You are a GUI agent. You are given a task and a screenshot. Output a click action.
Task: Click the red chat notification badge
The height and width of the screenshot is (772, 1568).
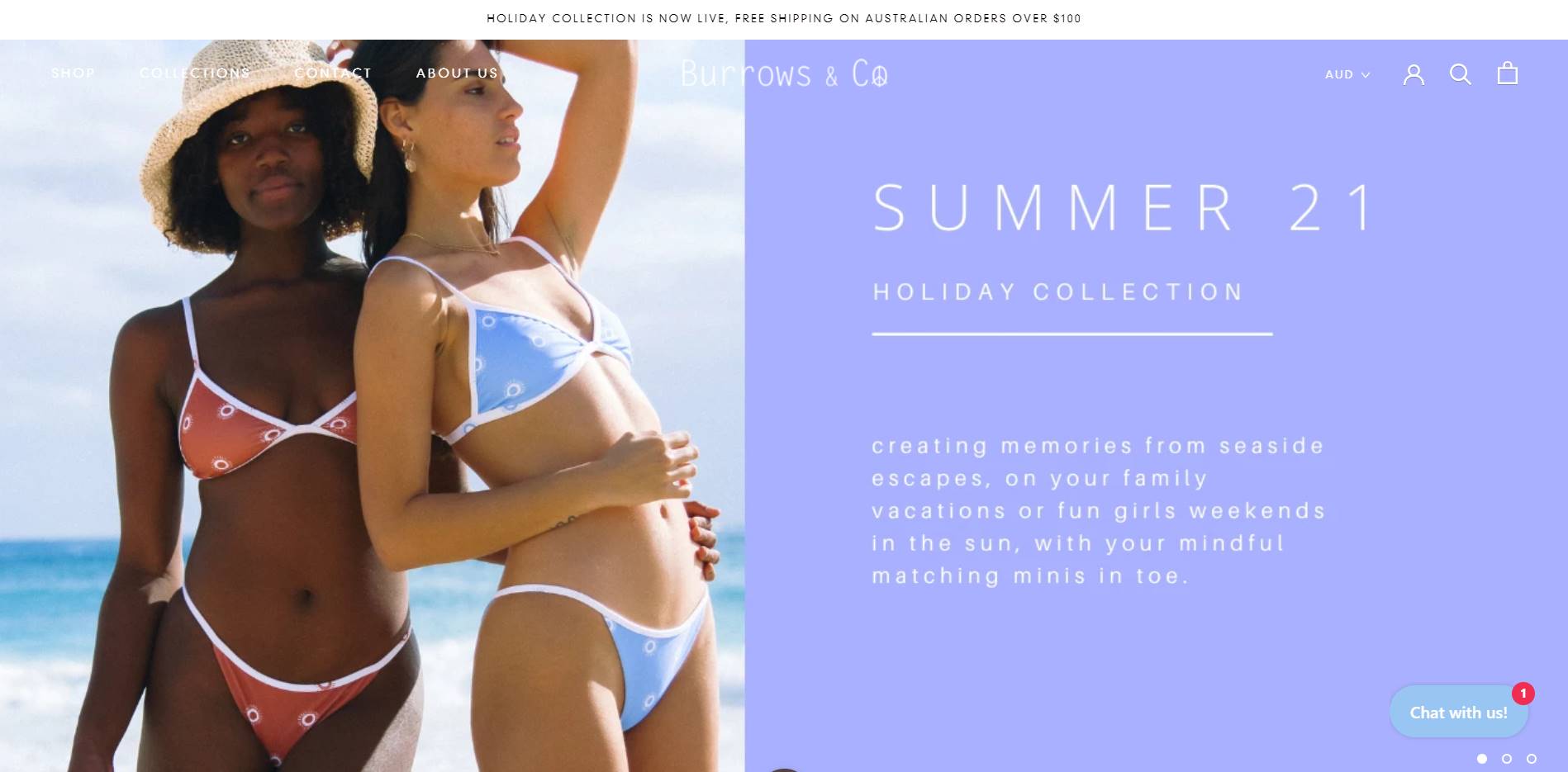[1523, 694]
